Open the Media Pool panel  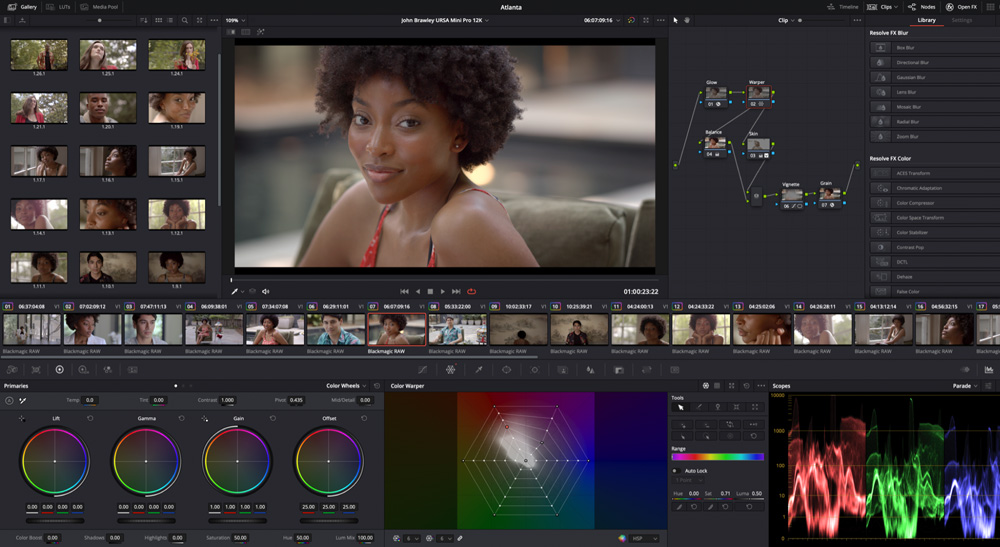pos(99,6)
